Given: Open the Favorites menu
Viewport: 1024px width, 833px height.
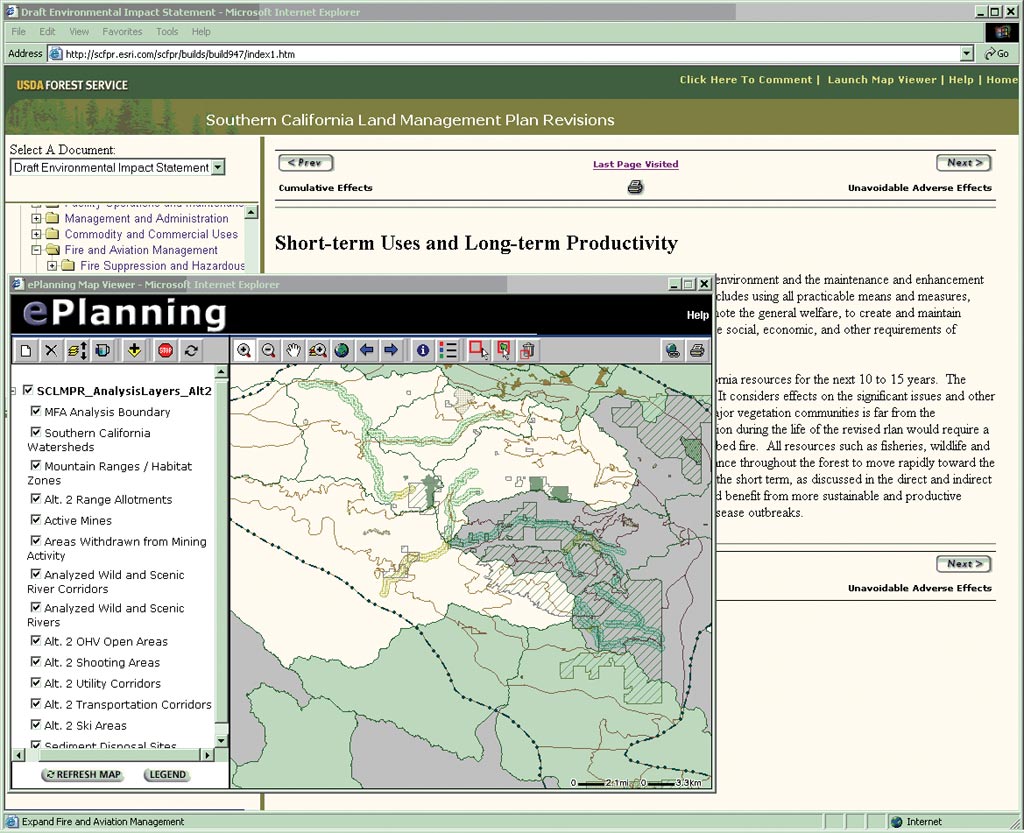Looking at the screenshot, I should coord(122,31).
